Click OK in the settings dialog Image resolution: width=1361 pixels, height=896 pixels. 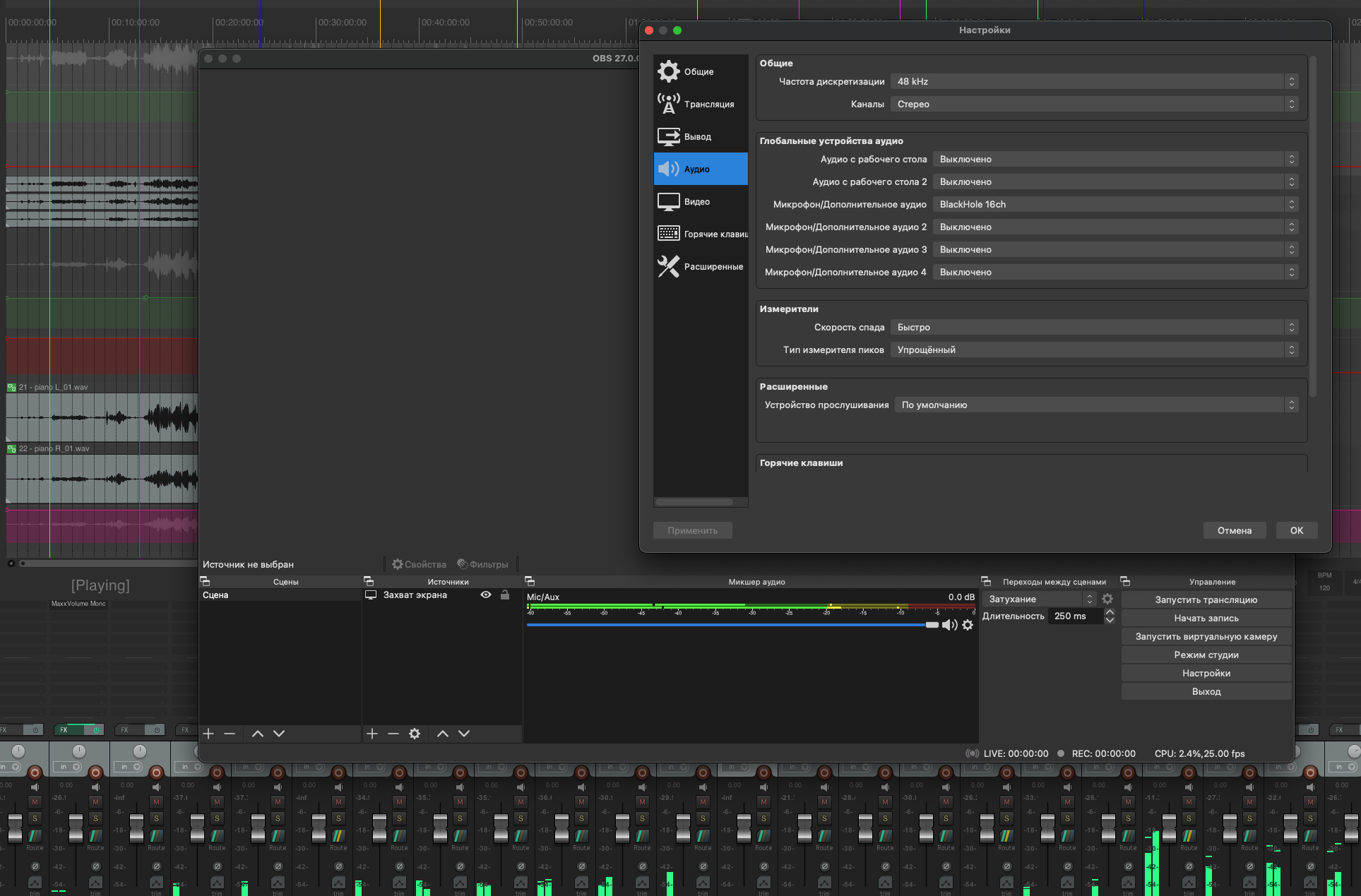(x=1297, y=530)
